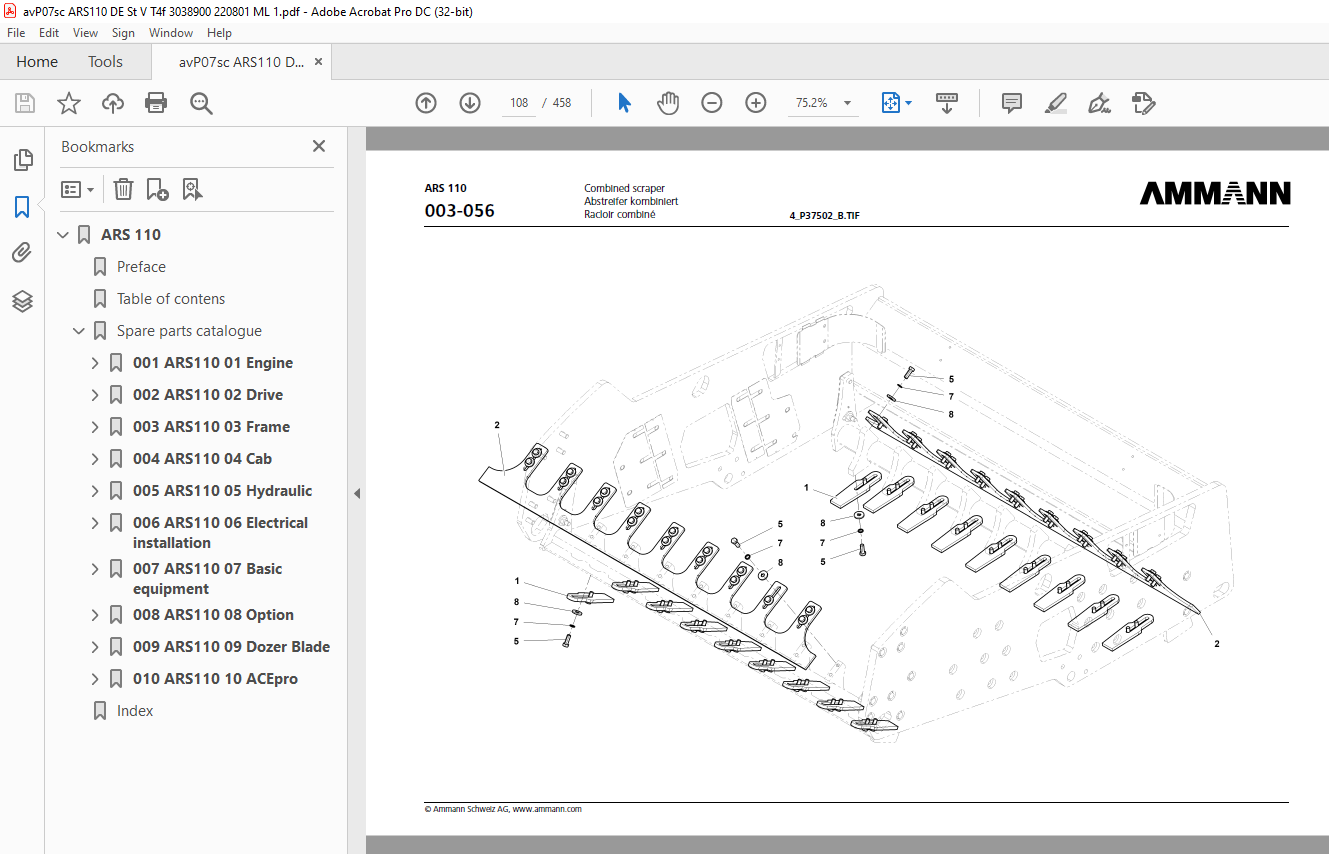Open the bookmark options dropdown menu
1329x854 pixels.
(77, 189)
